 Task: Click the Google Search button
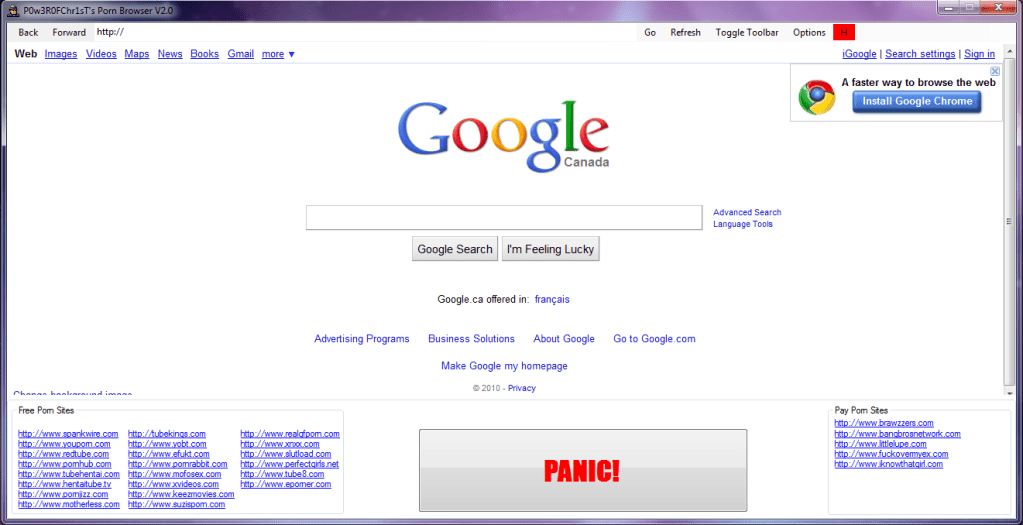(455, 249)
